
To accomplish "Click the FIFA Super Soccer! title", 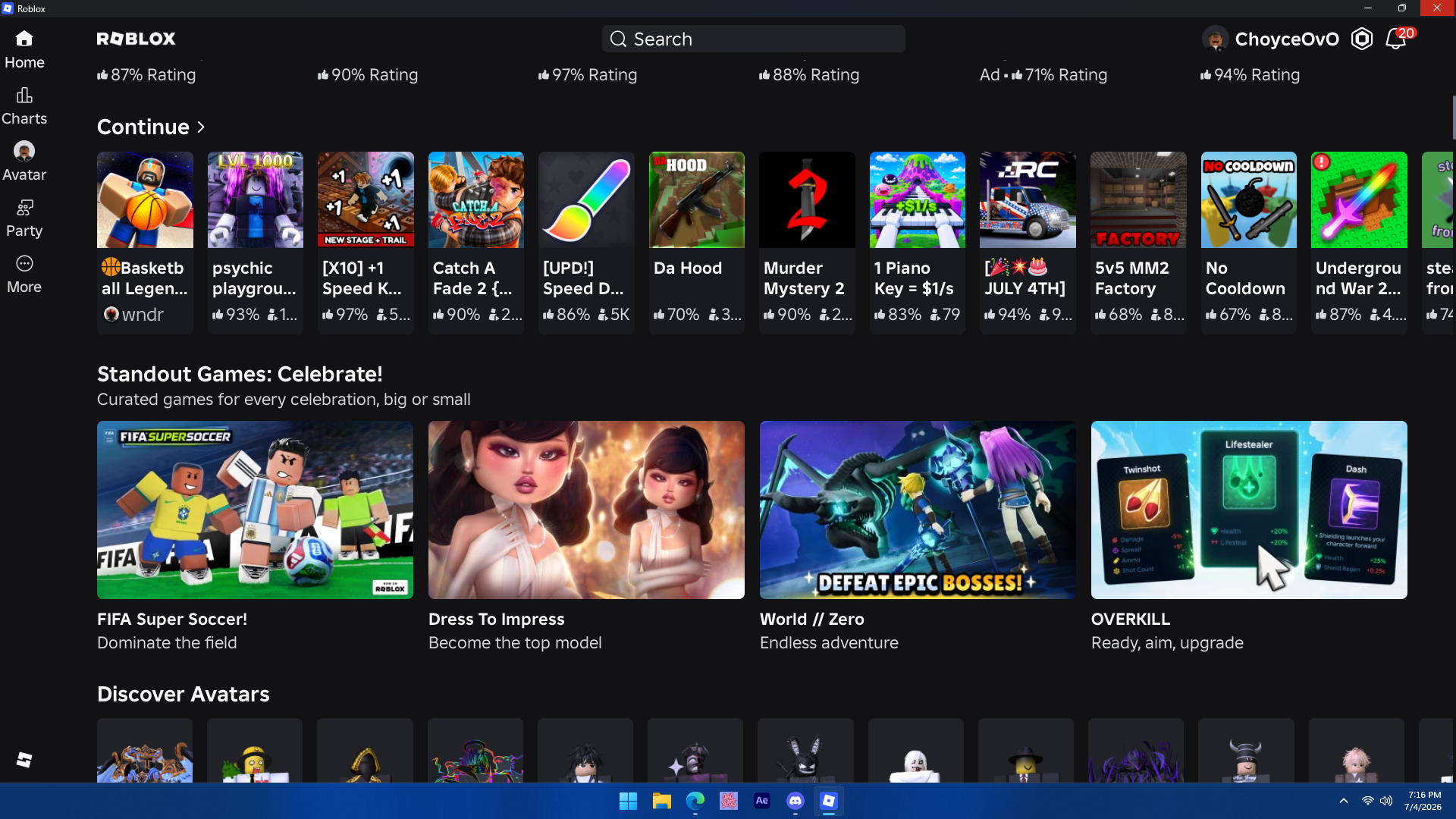I will (172, 619).
